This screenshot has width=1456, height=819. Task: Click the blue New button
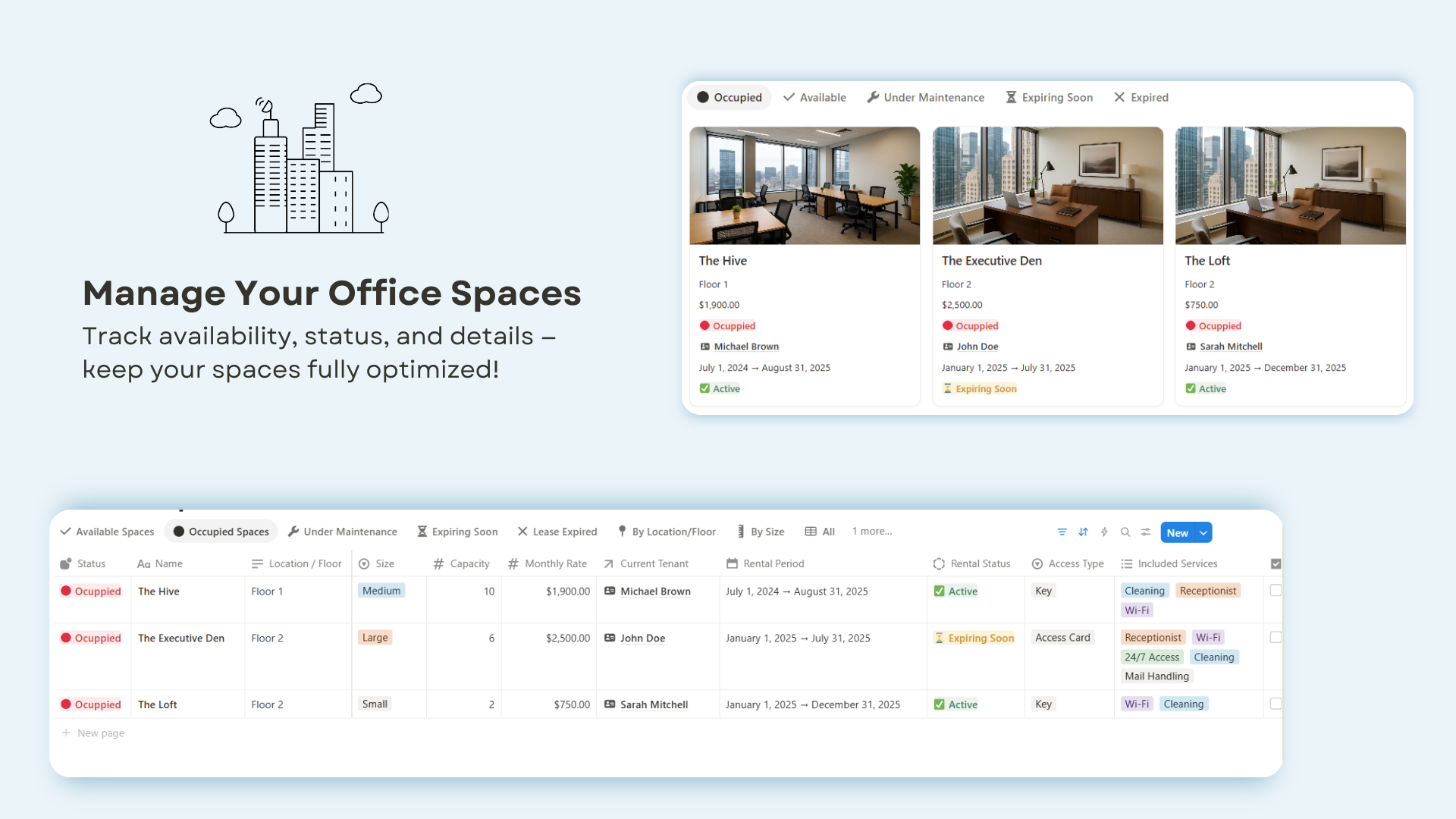click(1178, 532)
